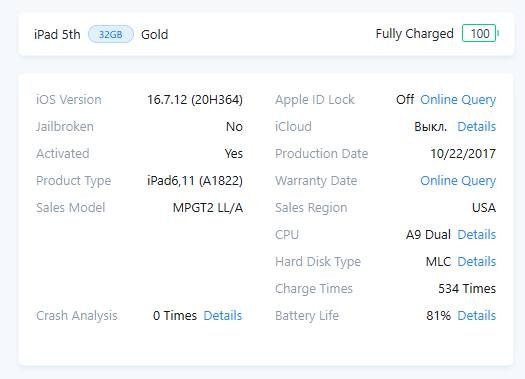Open Details link for CPU
Image resolution: width=525 pixels, height=379 pixels.
[x=476, y=235]
